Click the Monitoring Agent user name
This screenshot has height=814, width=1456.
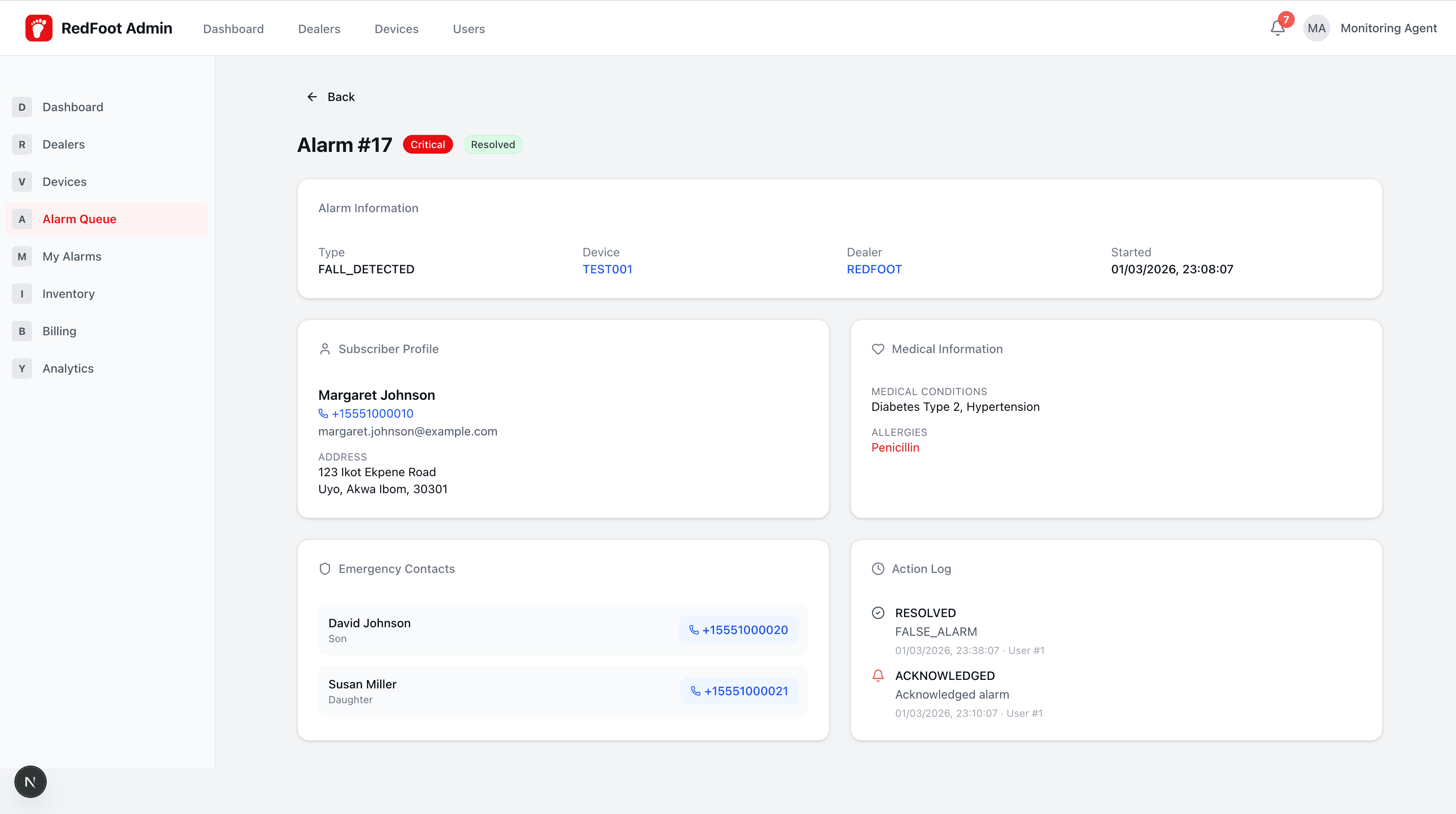1388,28
